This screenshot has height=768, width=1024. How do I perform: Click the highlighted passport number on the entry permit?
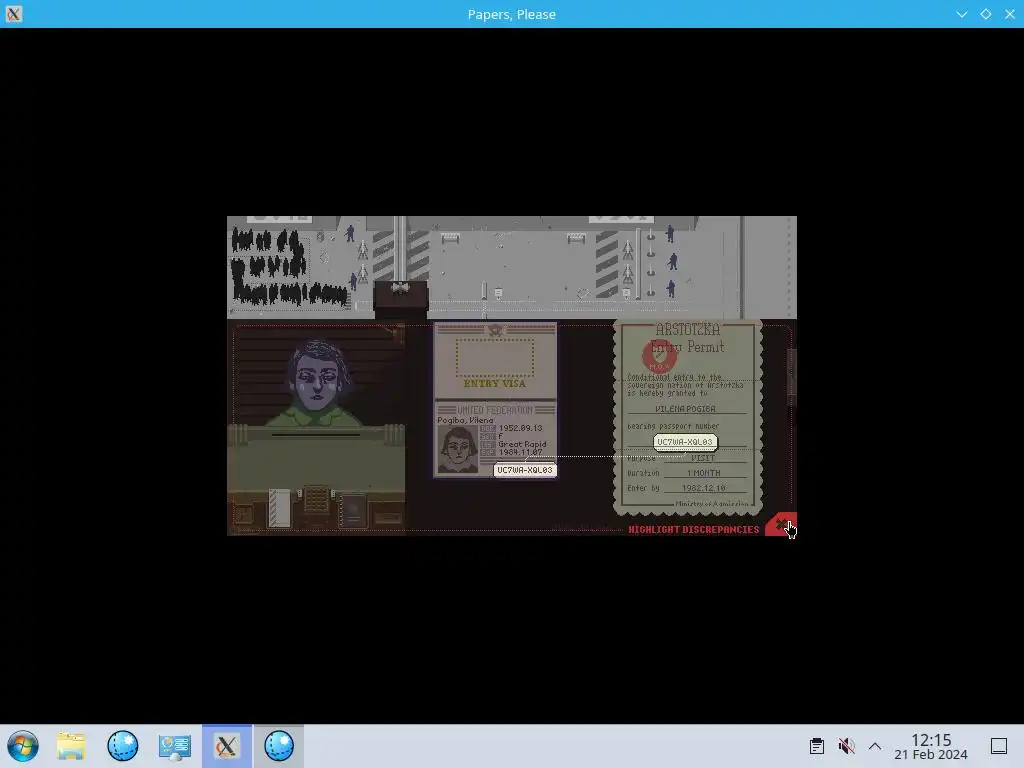coord(685,442)
